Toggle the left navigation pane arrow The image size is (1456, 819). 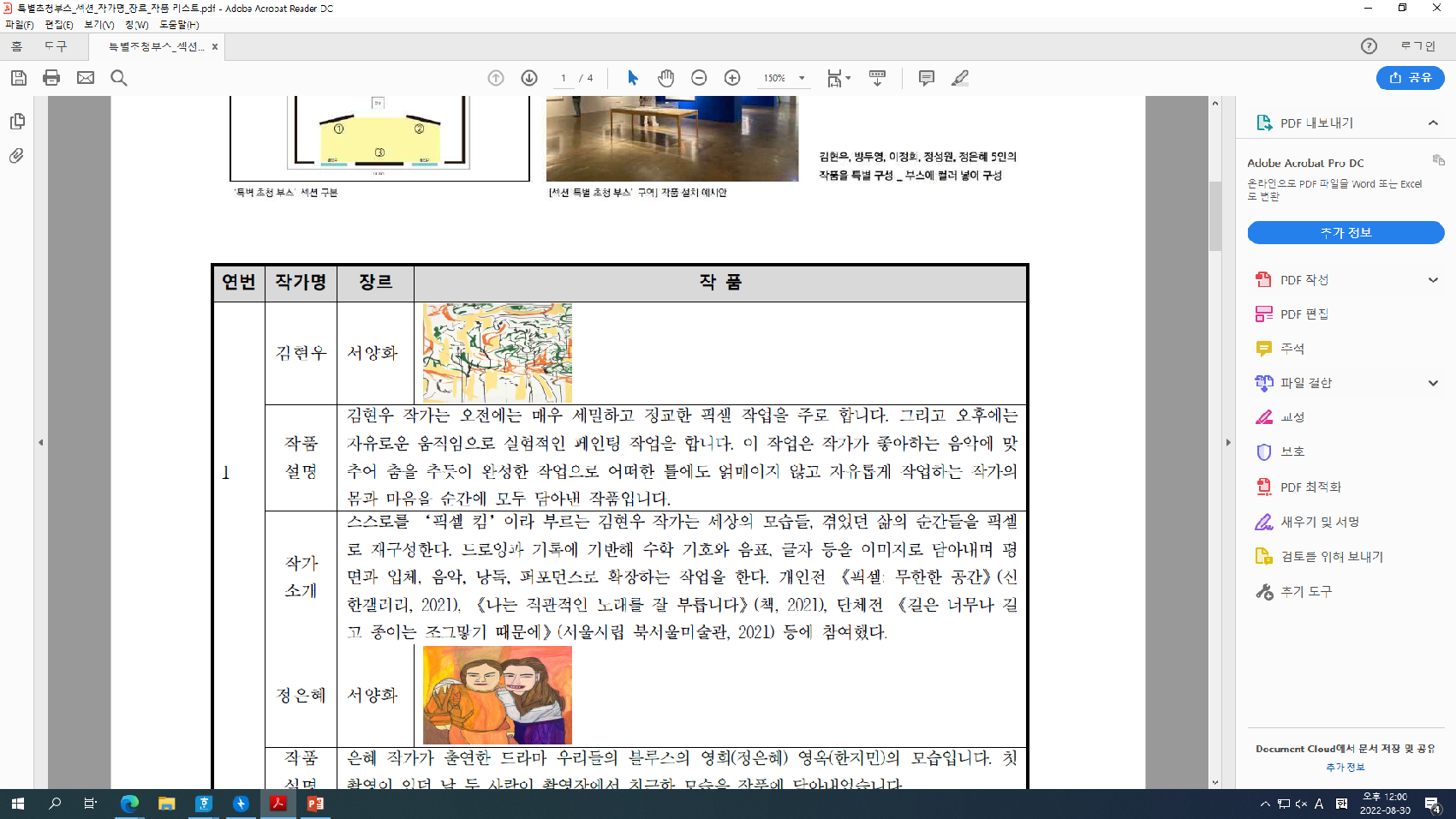pyautogui.click(x=40, y=443)
